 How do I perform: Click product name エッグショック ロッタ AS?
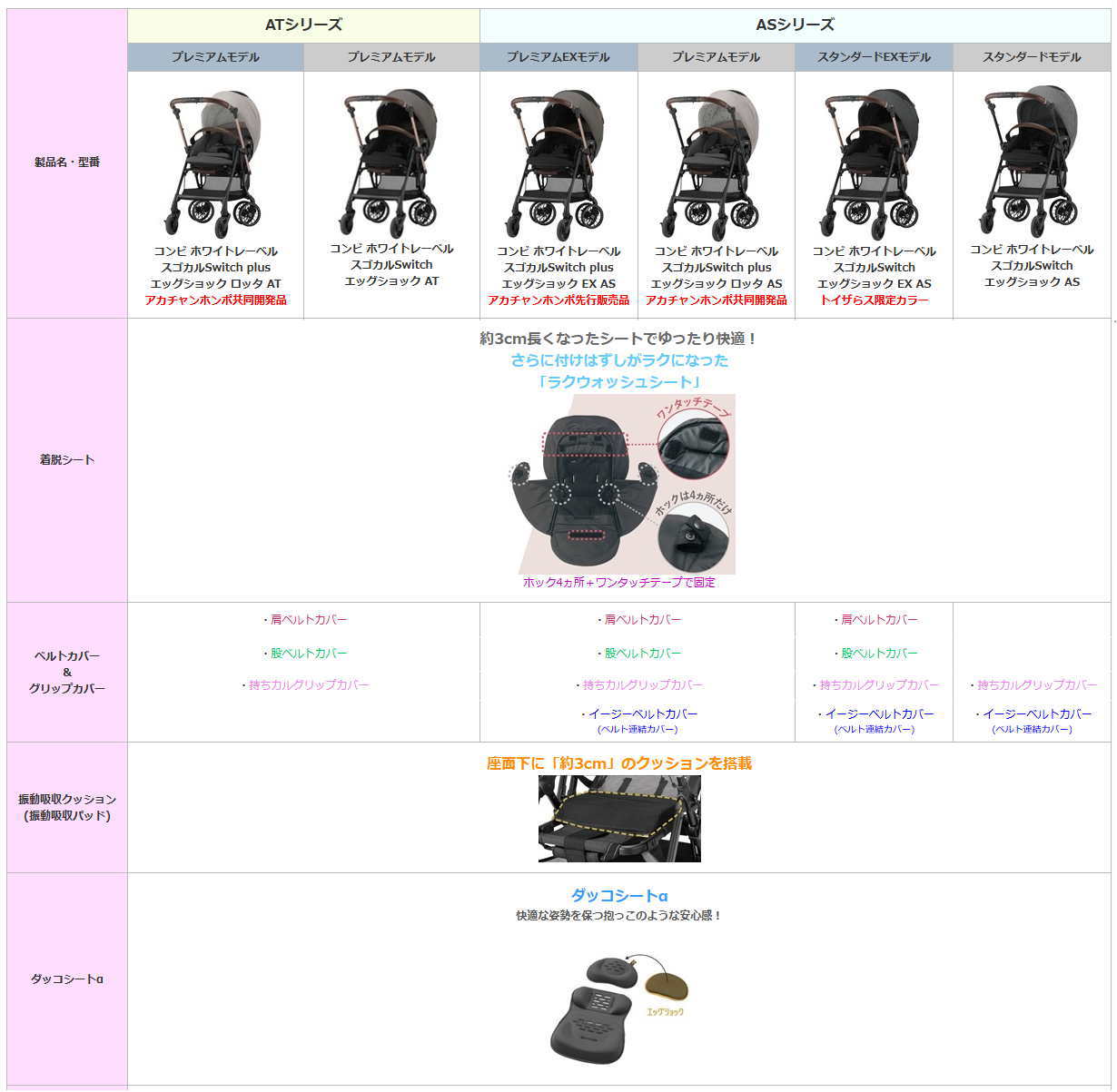(x=716, y=283)
